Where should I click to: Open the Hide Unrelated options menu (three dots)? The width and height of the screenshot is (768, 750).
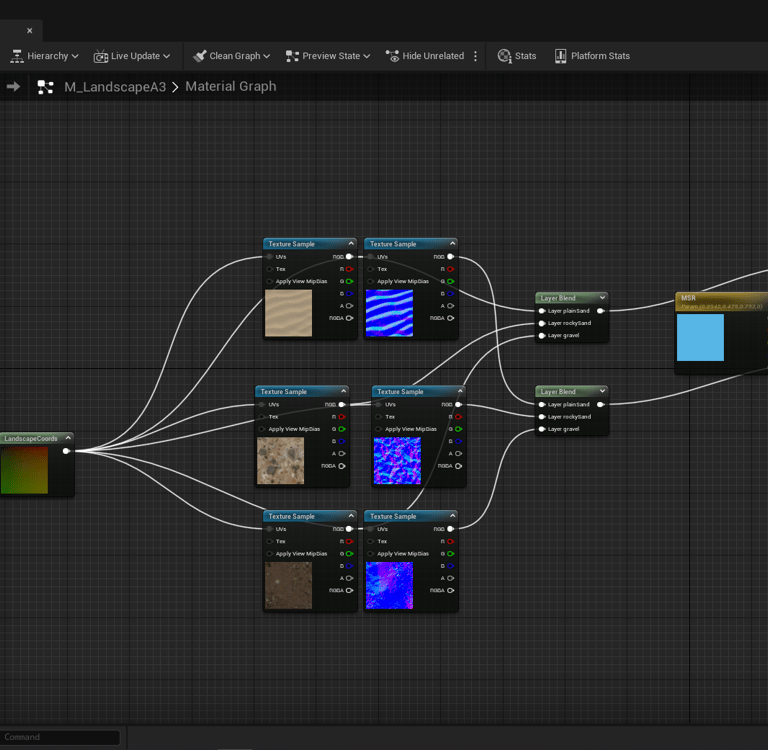tap(475, 56)
